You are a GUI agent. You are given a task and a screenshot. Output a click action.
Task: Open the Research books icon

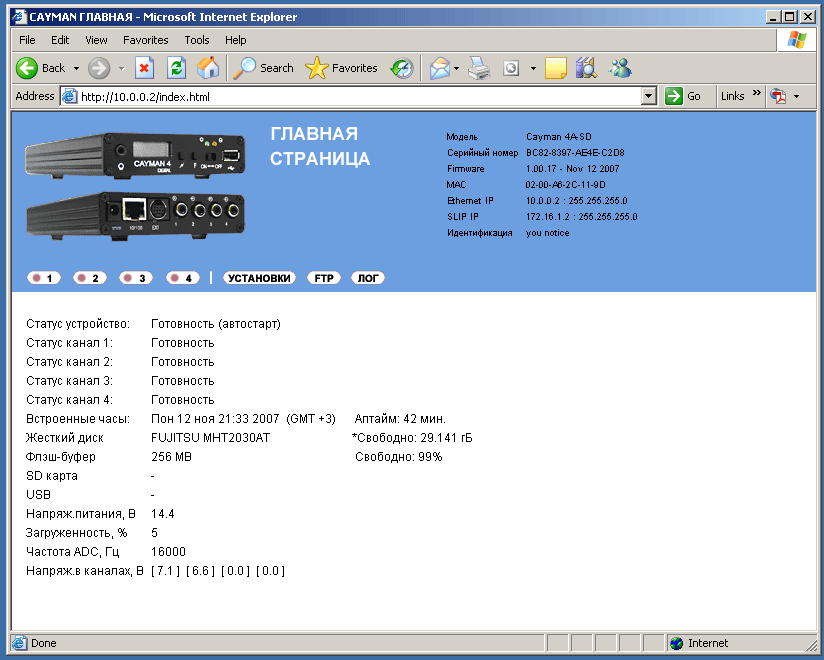click(x=586, y=68)
